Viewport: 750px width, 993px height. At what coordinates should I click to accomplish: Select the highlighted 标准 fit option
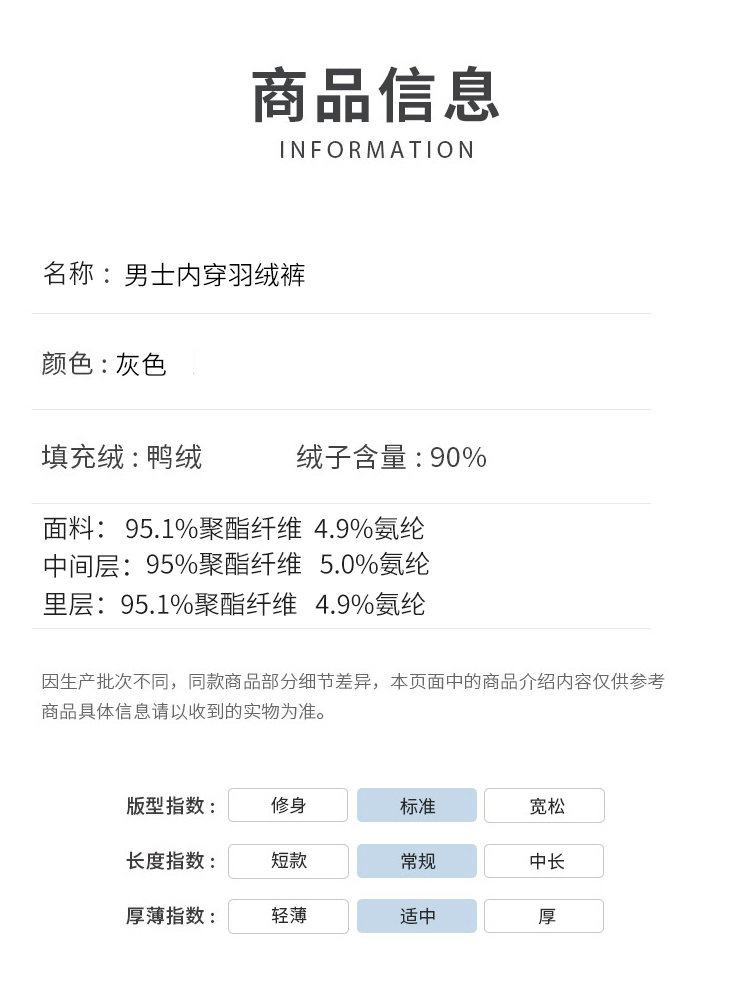pyautogui.click(x=417, y=806)
